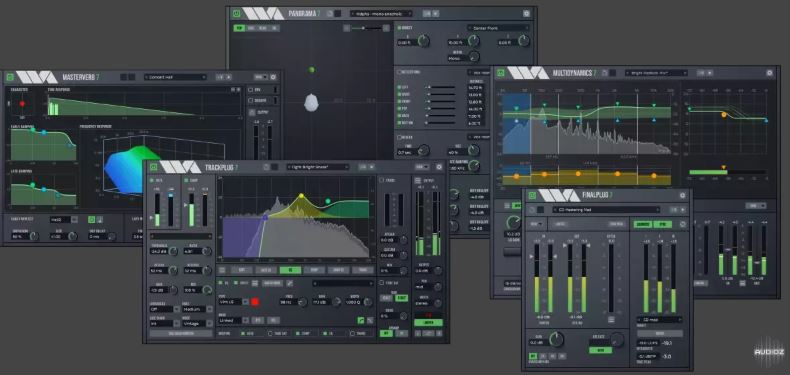Select the green EQ tab in TrackPlug
Screen dimensions: 790x375
290,270
